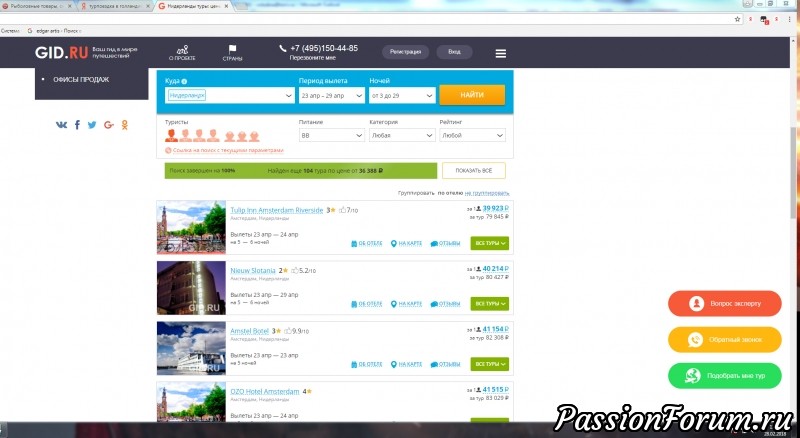The image size is (800, 438).
Task: Switch grouping to не группировать
Action: (x=484, y=191)
